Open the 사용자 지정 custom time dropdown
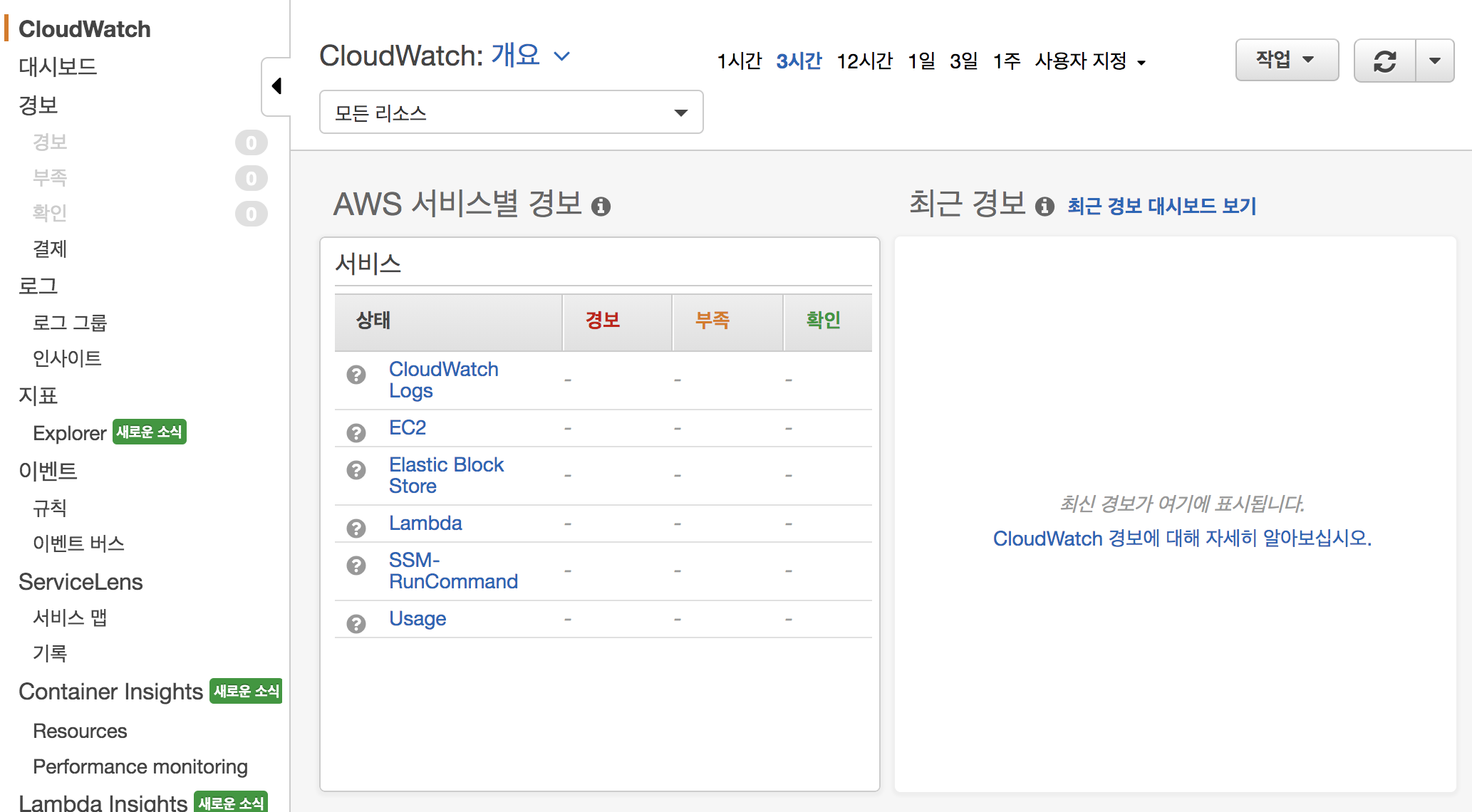The image size is (1472, 812). pos(1090,61)
